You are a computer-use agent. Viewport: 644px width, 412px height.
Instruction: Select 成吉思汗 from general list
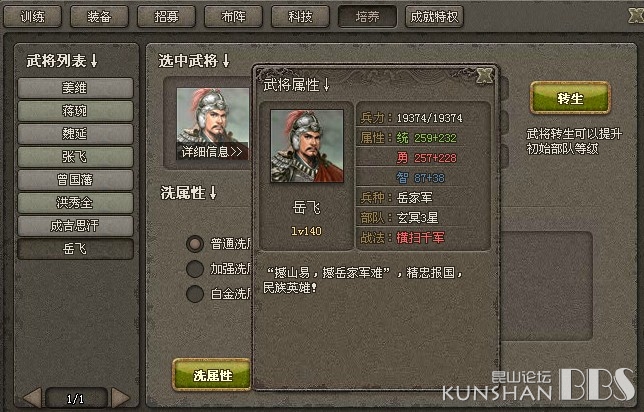pos(75,225)
